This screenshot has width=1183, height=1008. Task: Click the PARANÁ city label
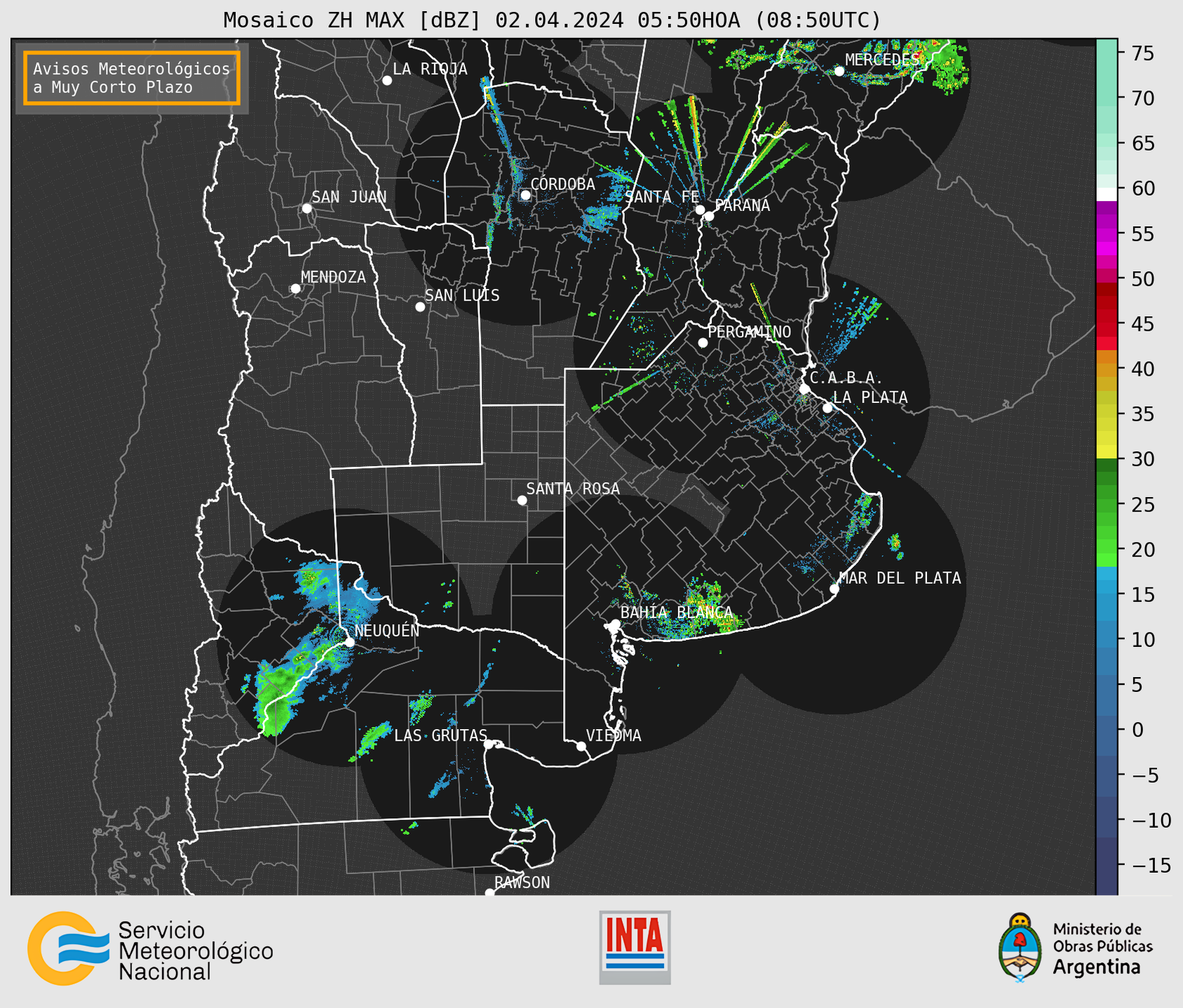click(742, 205)
